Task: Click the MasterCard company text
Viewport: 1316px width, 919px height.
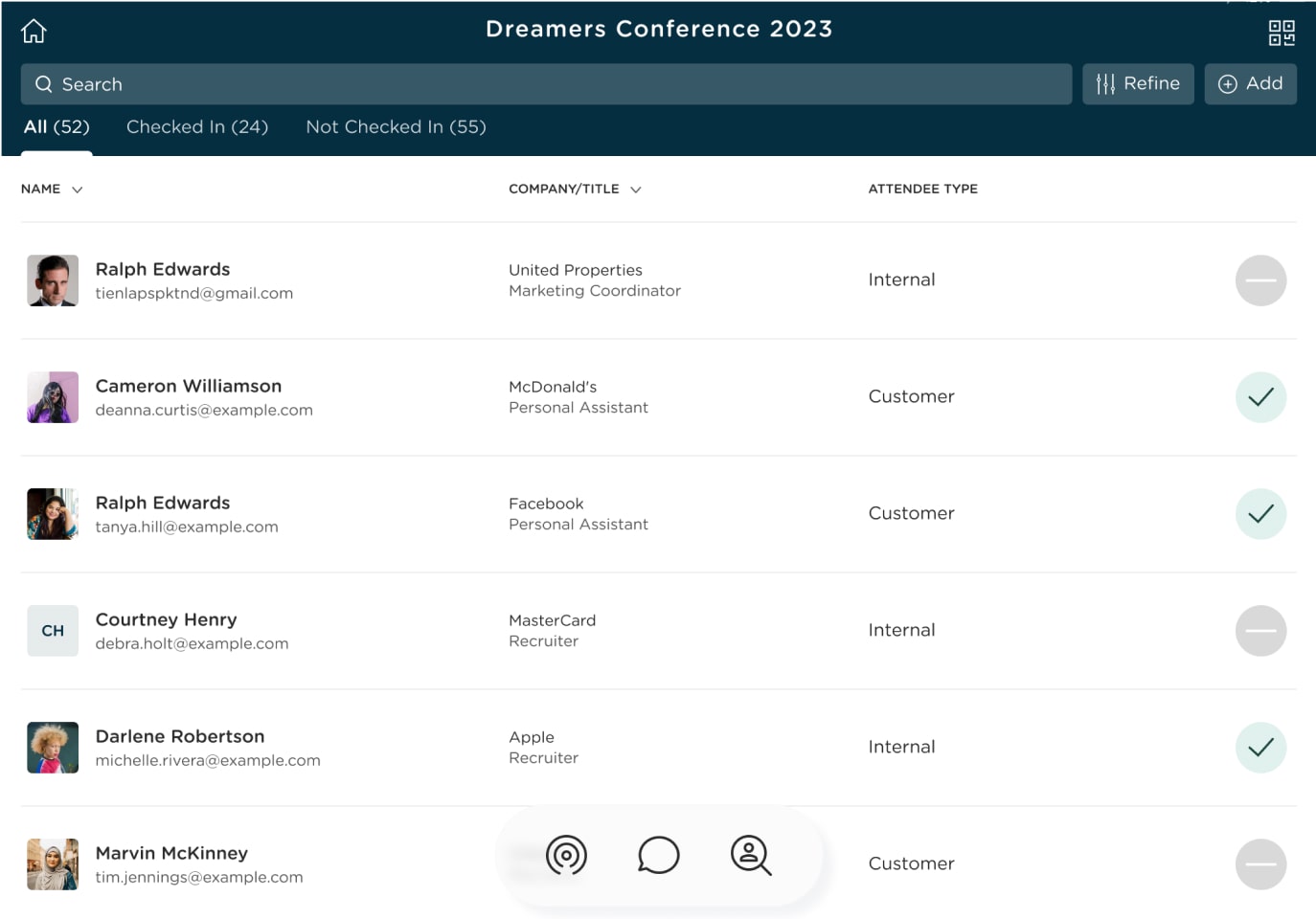Action: (x=553, y=620)
